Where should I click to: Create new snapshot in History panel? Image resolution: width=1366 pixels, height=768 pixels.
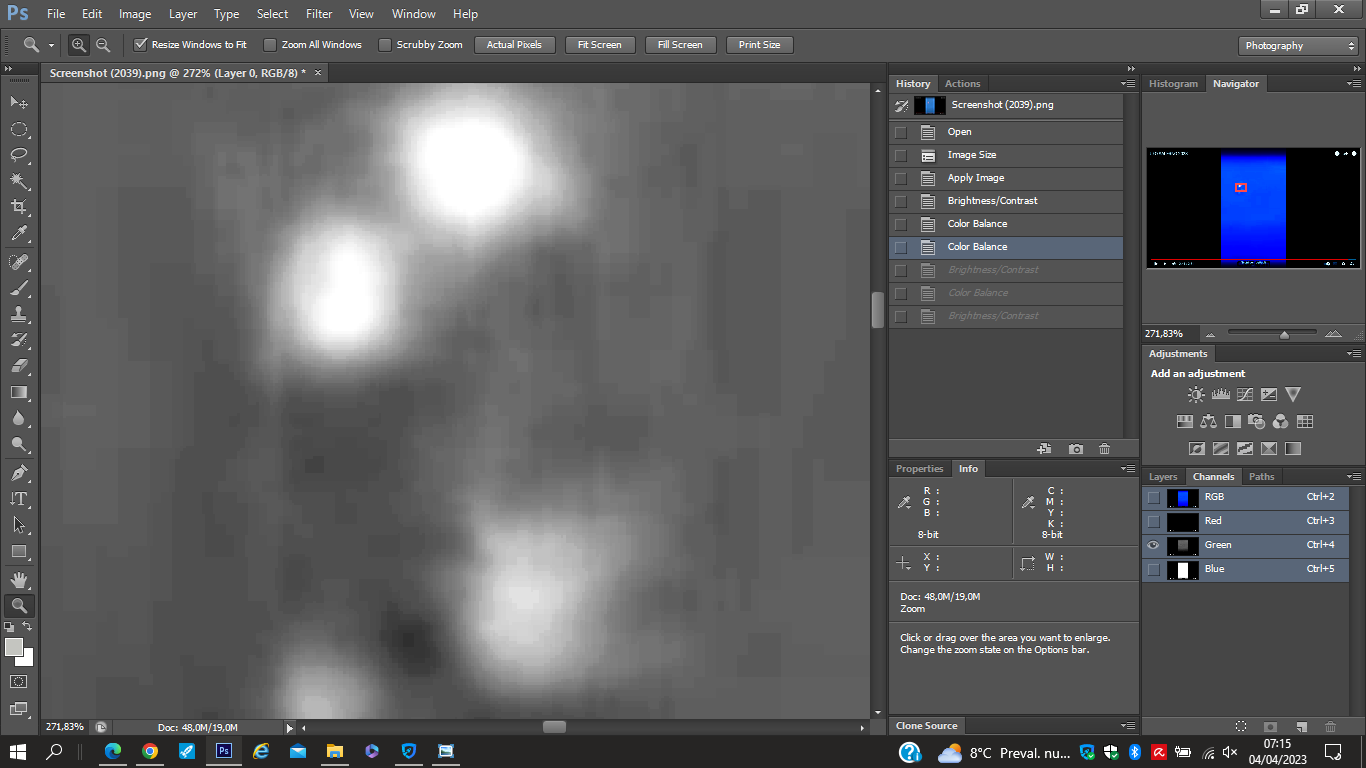1075,449
